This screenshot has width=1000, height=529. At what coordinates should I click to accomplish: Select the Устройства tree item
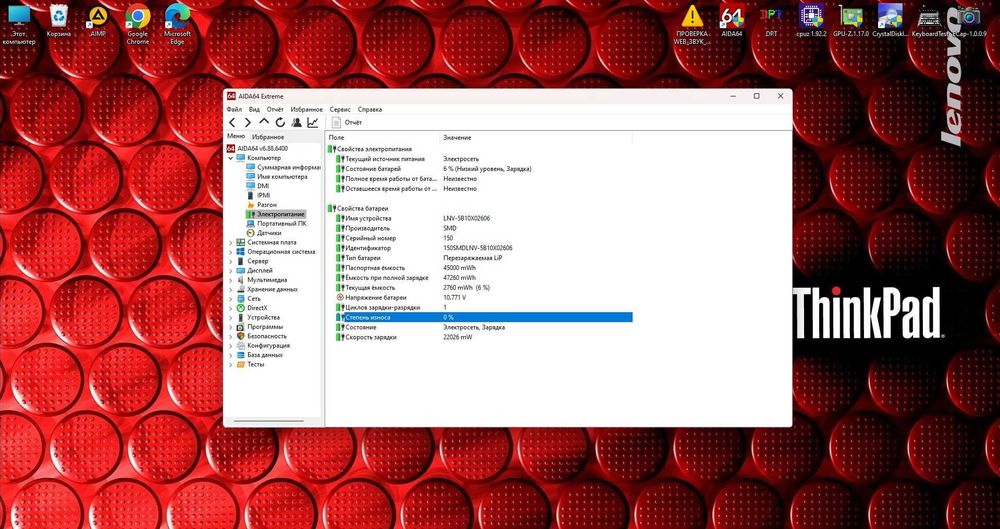pyautogui.click(x=258, y=317)
